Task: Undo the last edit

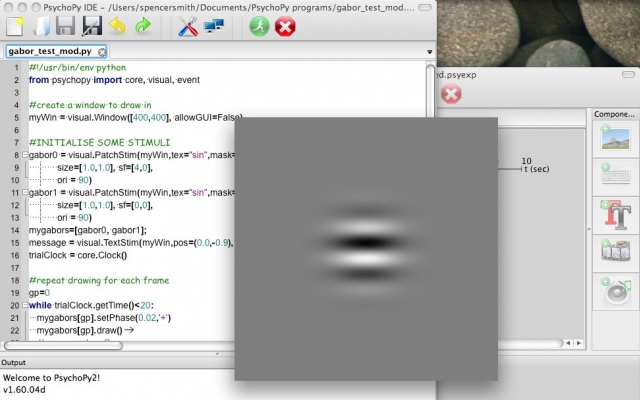Action: click(118, 27)
